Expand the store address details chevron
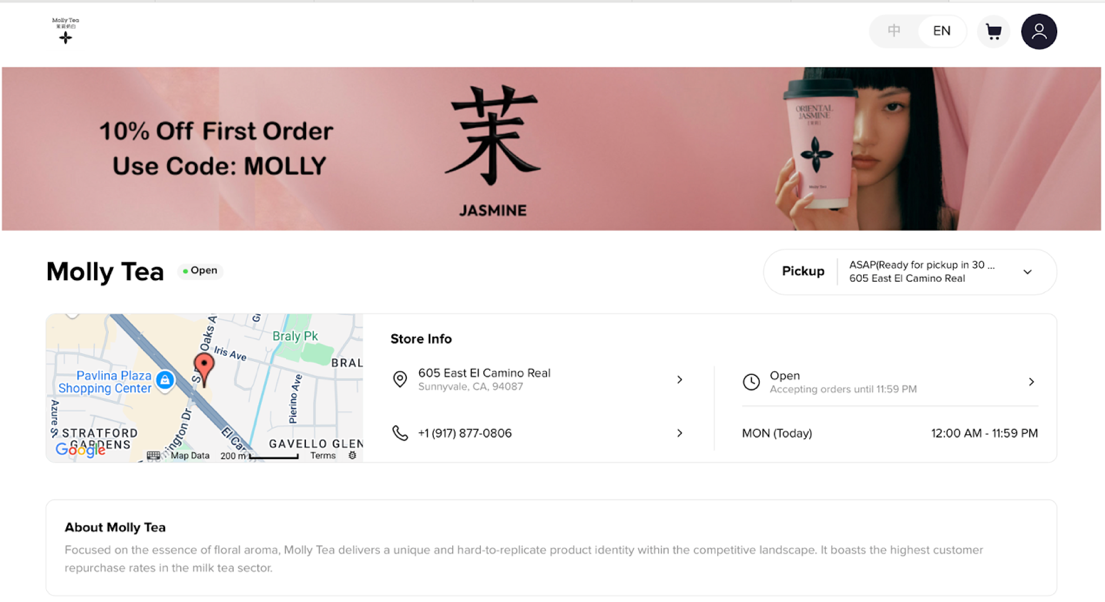This screenshot has height=602, width=1105. pyautogui.click(x=679, y=379)
